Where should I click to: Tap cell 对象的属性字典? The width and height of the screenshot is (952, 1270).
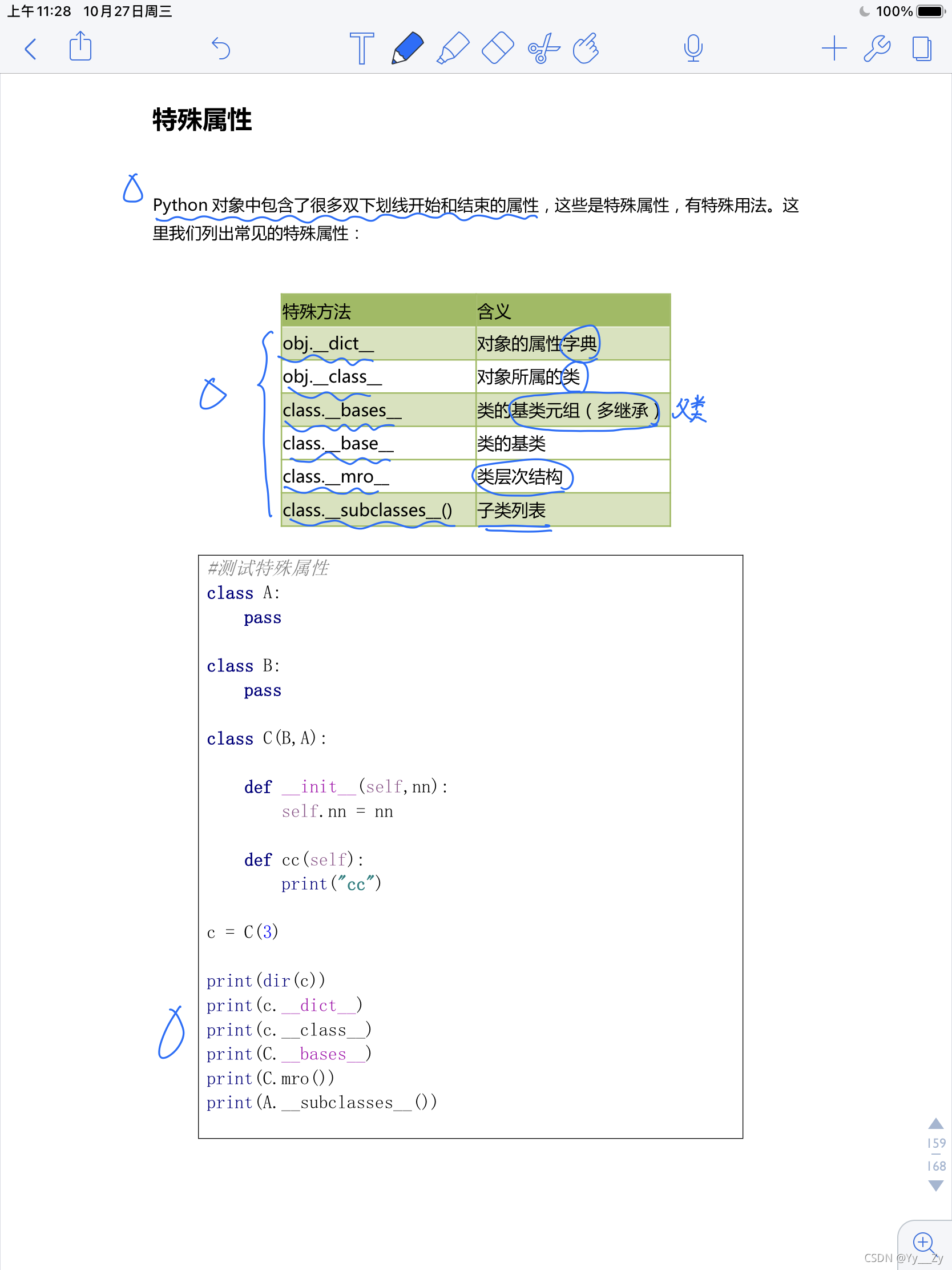[x=572, y=343]
